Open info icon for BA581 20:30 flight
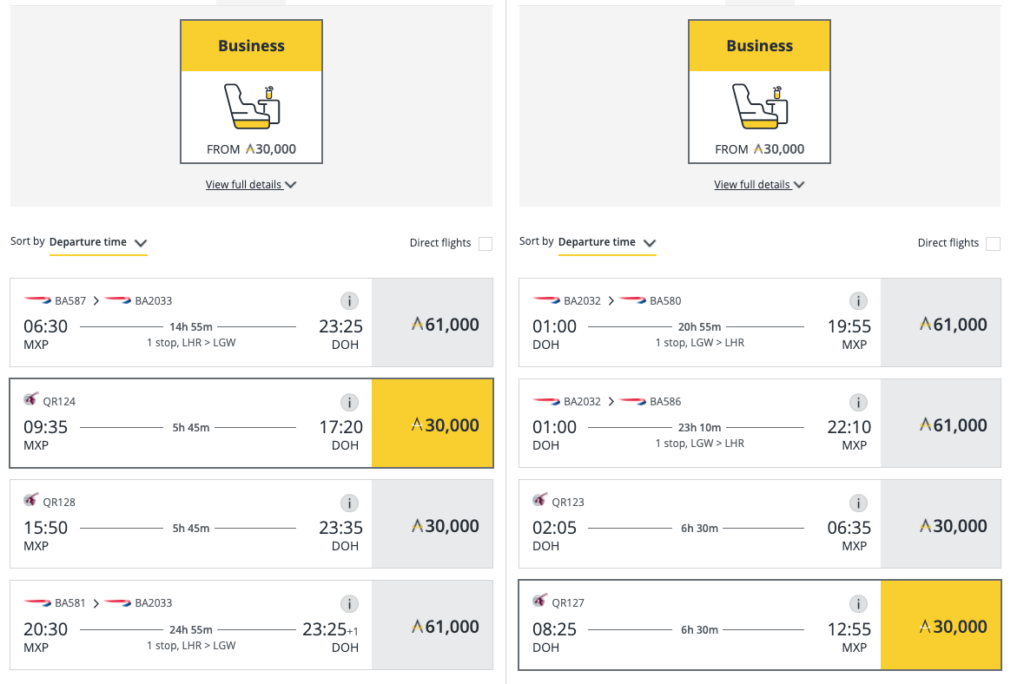Image resolution: width=1024 pixels, height=684 pixels. coord(349,604)
